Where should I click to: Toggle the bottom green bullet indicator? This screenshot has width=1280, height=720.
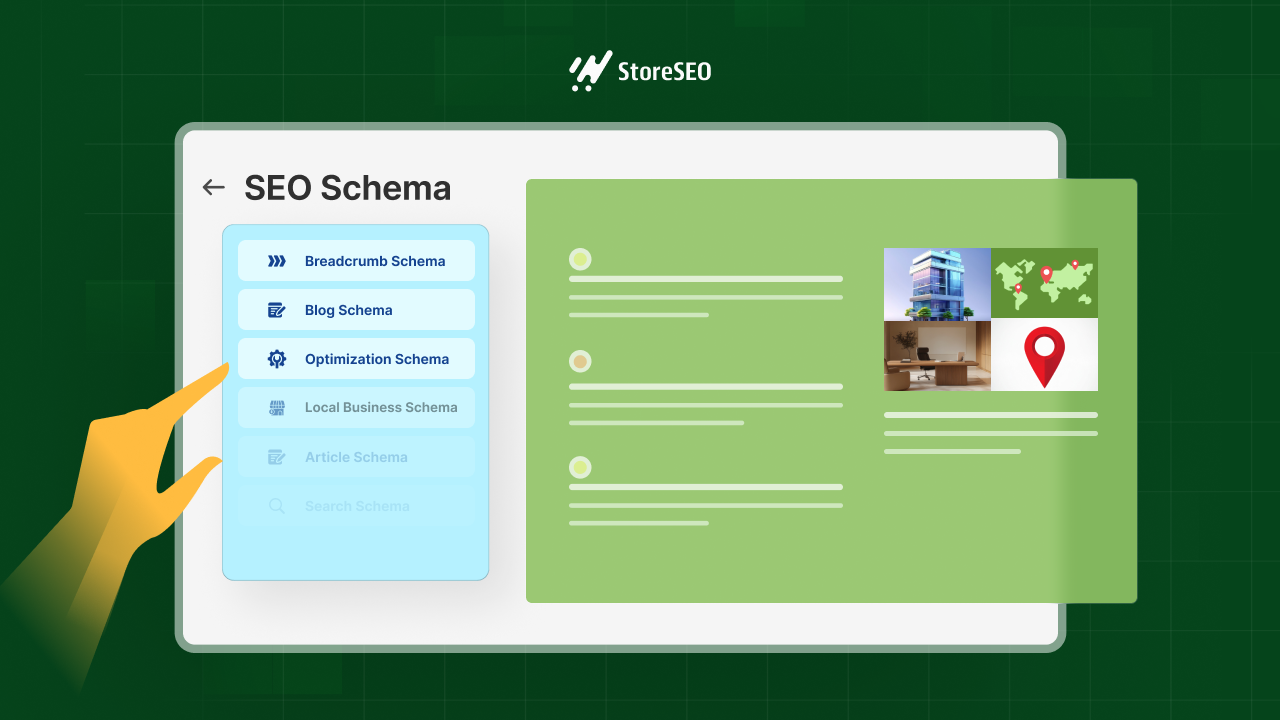pyautogui.click(x=580, y=467)
